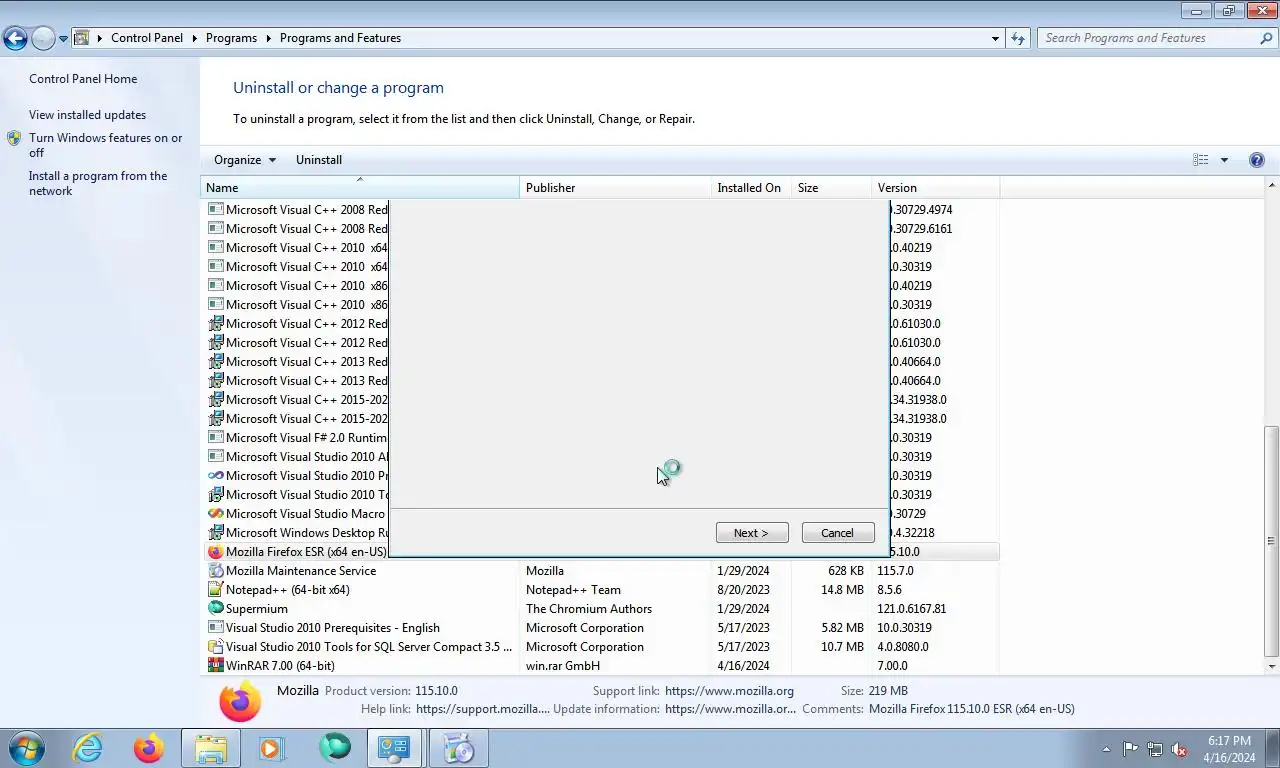Click the vertical scrollbar thumb
Viewport: 1280px width, 768px height.
(1272, 541)
